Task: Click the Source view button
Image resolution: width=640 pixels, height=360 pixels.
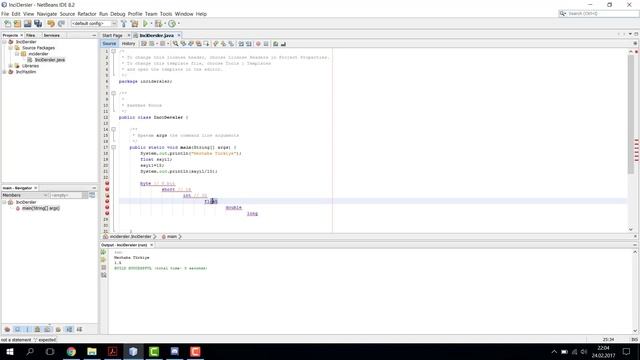Action: click(x=109, y=44)
